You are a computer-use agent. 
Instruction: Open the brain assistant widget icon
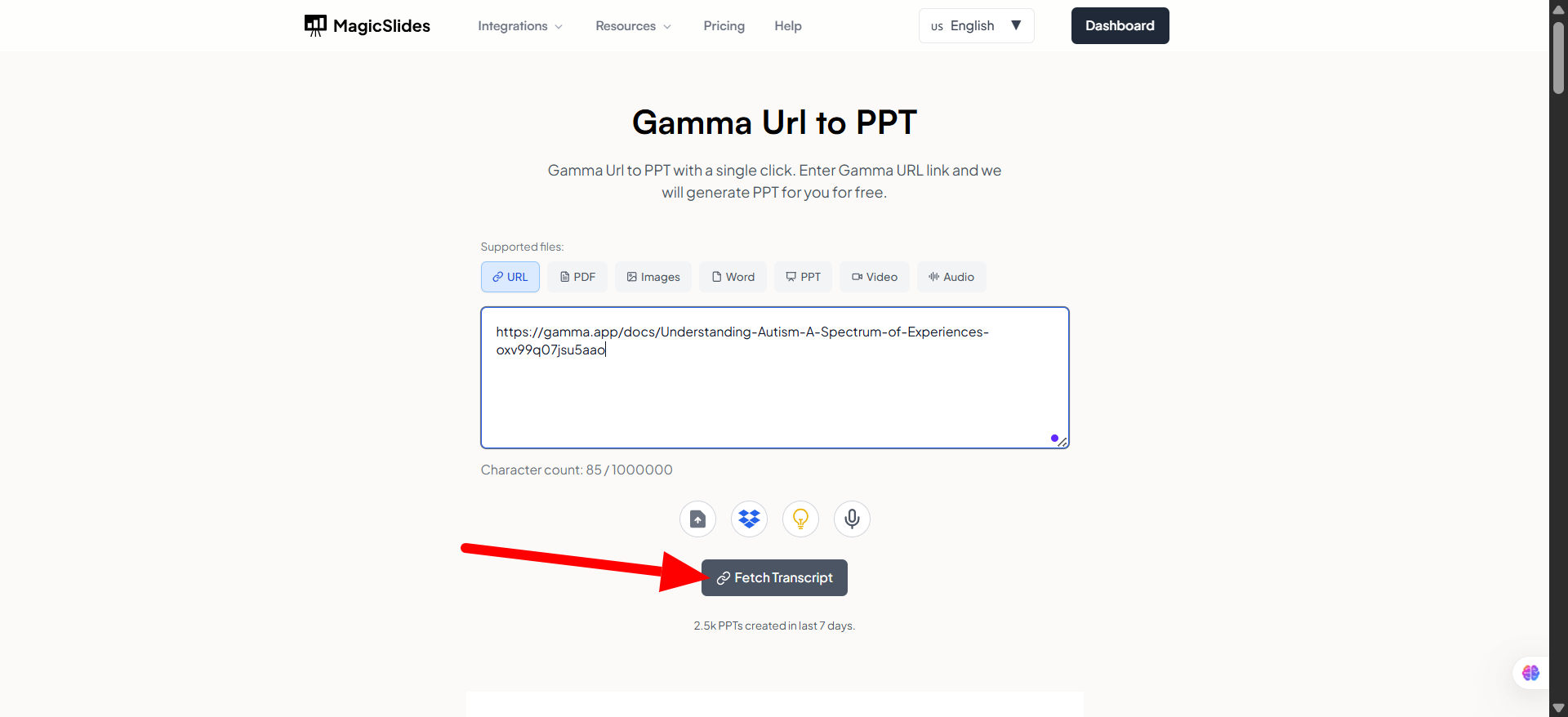coord(1530,673)
